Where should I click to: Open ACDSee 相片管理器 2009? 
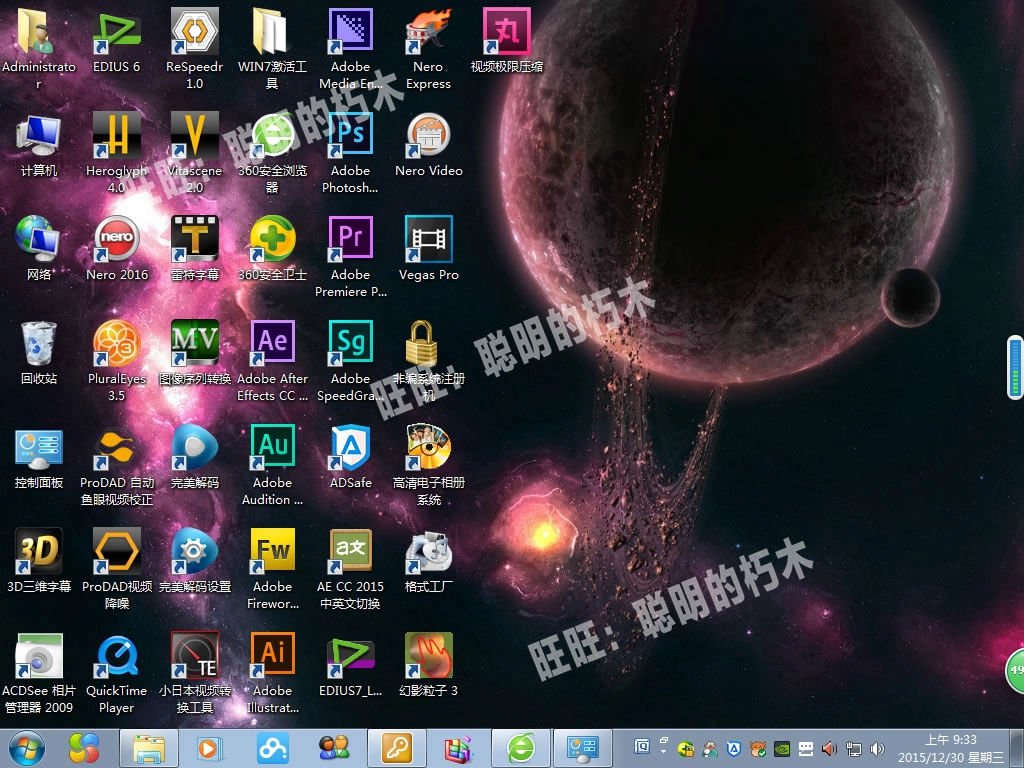(x=38, y=655)
